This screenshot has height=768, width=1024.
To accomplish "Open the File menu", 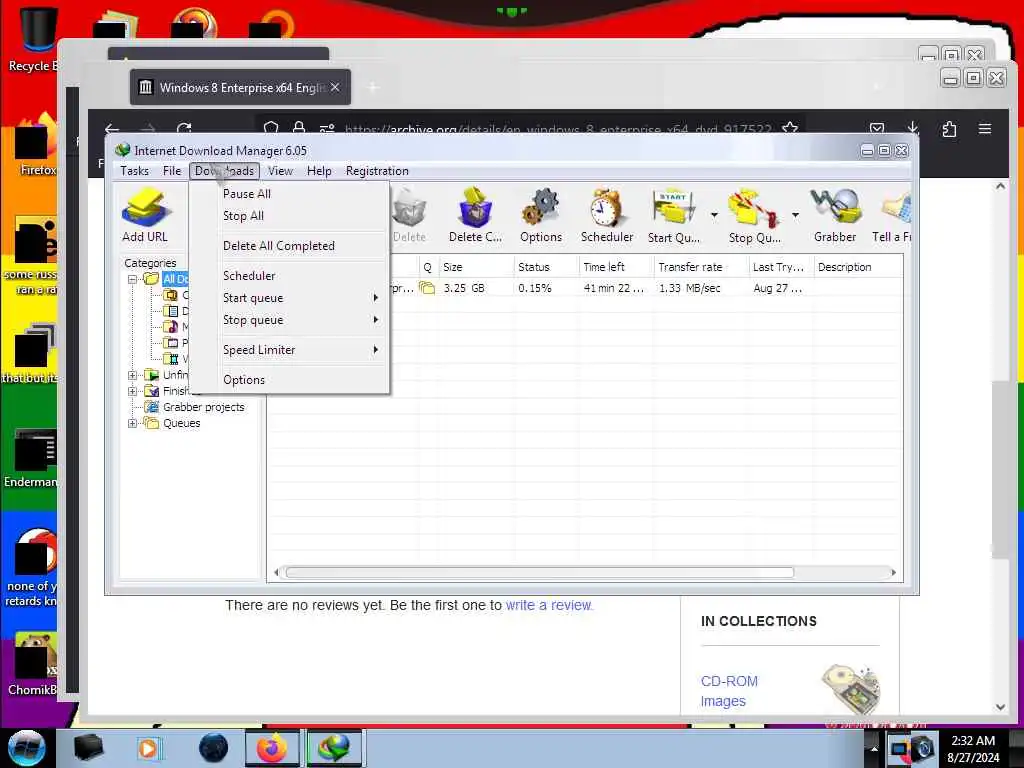I will (x=172, y=171).
